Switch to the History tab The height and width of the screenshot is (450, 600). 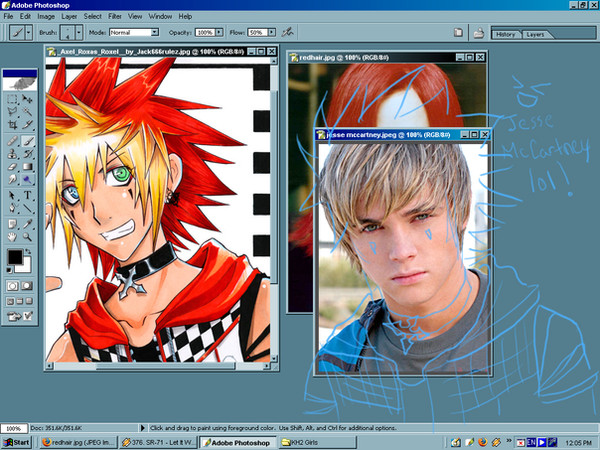click(506, 34)
